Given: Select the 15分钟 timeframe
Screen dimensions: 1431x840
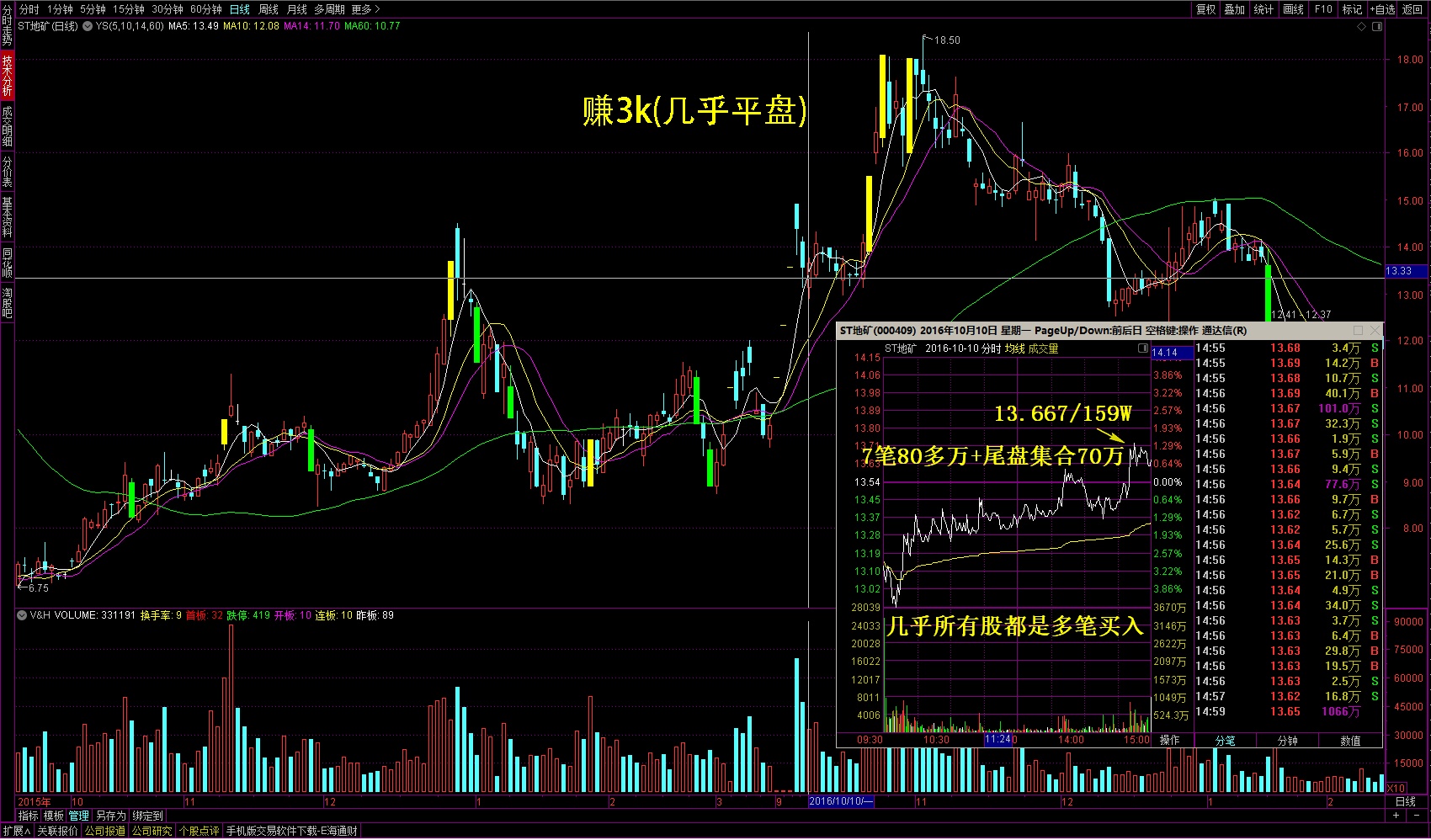Looking at the screenshot, I should (x=129, y=9).
